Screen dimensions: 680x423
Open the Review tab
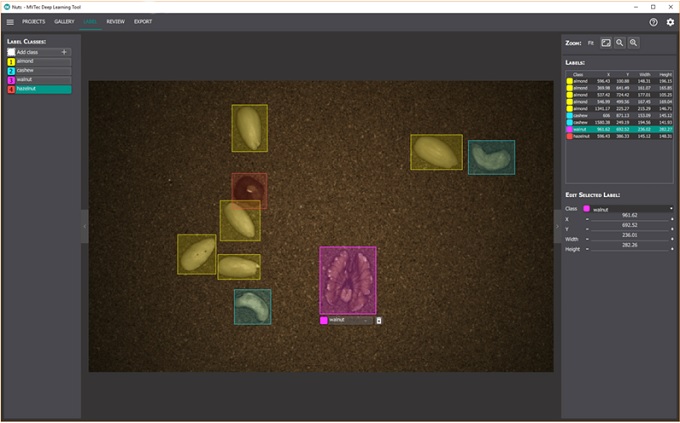pos(116,21)
